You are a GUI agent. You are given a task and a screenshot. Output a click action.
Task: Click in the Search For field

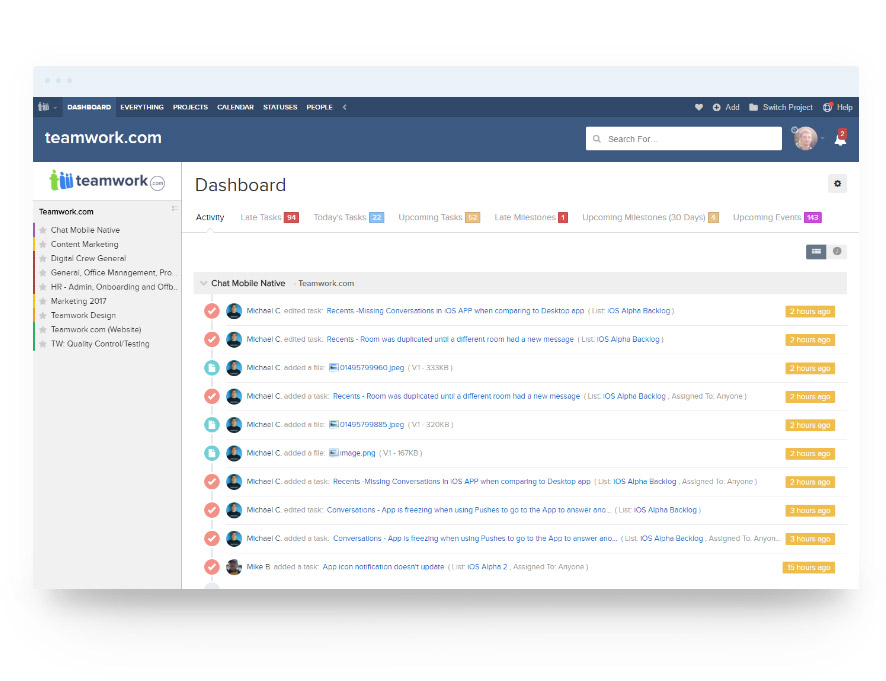(x=684, y=138)
